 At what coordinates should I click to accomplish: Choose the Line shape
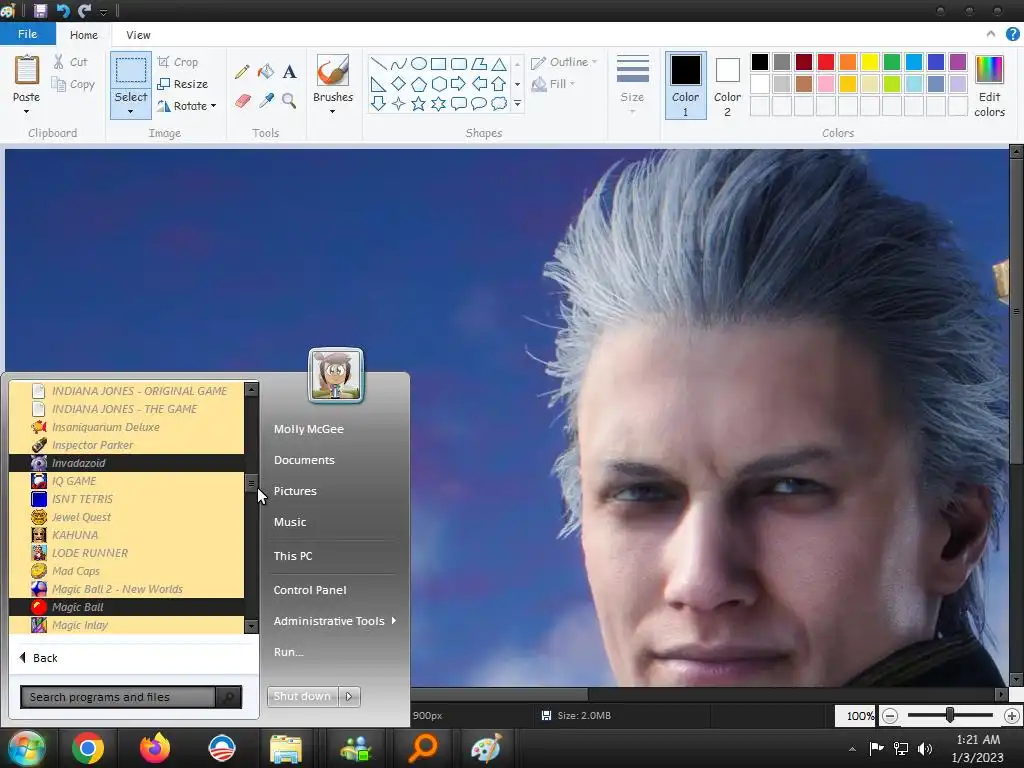(x=378, y=64)
